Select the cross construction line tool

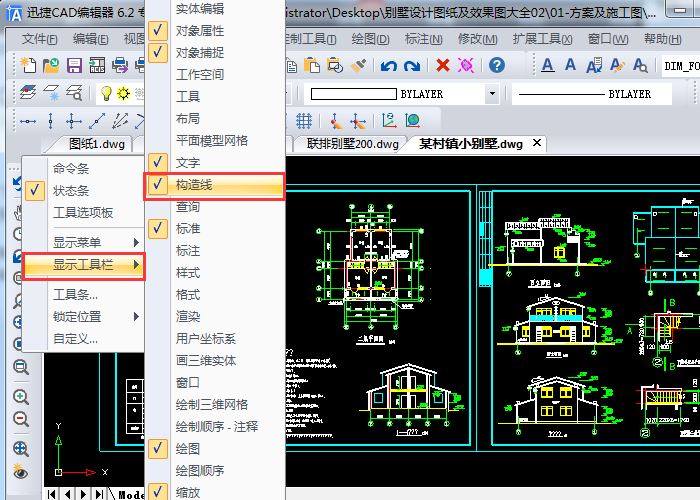pyautogui.click(x=74, y=121)
